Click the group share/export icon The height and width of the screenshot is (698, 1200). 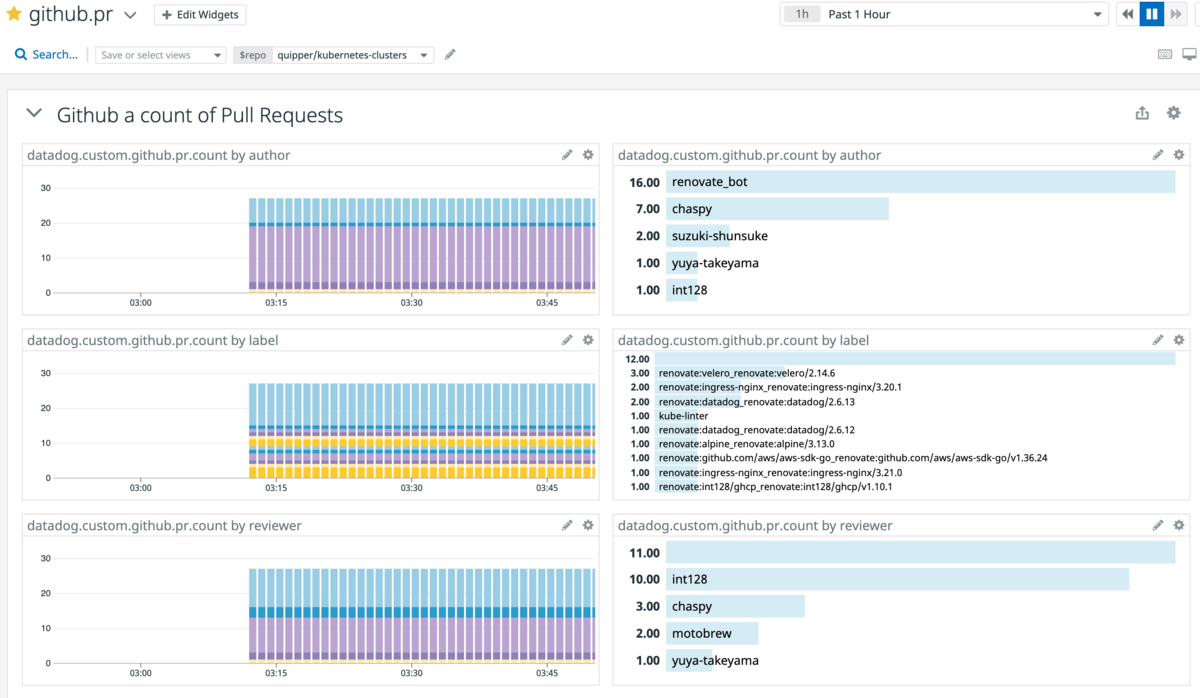(1142, 114)
